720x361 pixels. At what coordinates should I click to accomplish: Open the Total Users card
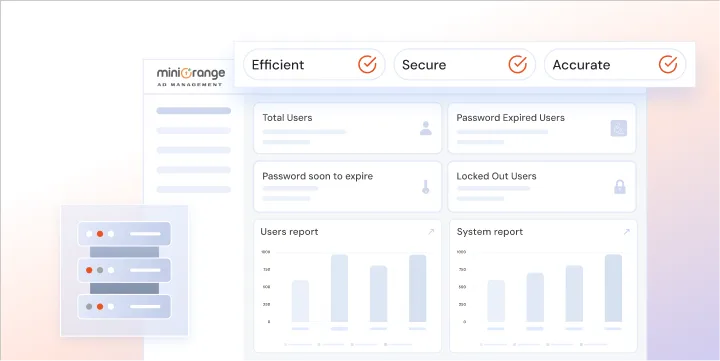[x=348, y=128]
